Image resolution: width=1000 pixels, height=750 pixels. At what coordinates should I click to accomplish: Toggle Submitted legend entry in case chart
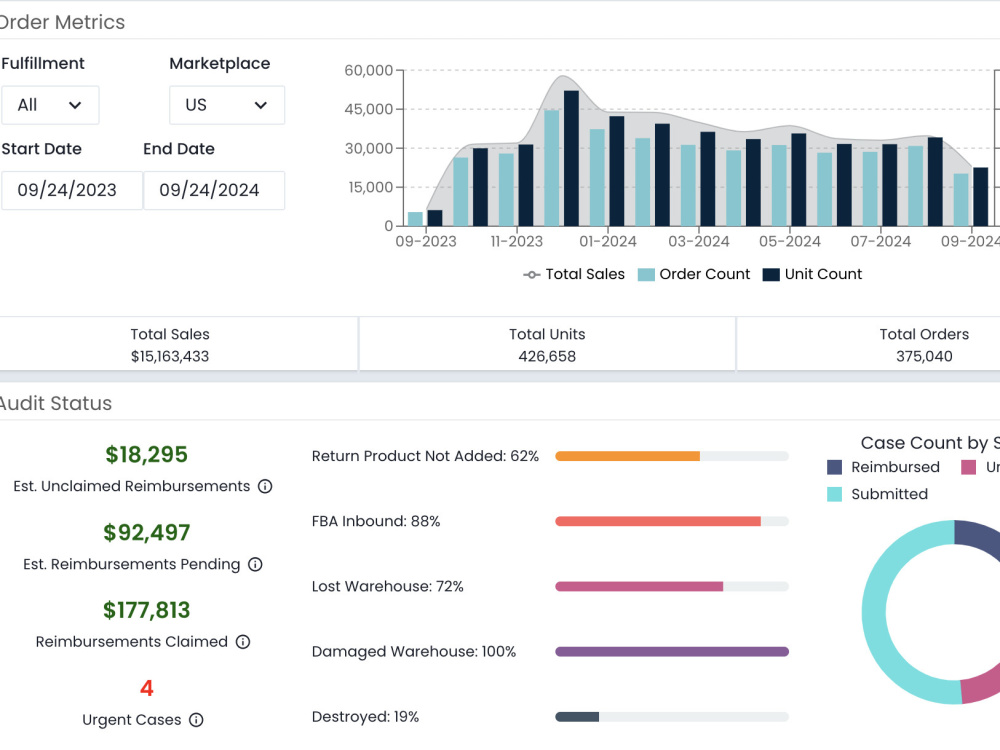coord(878,494)
